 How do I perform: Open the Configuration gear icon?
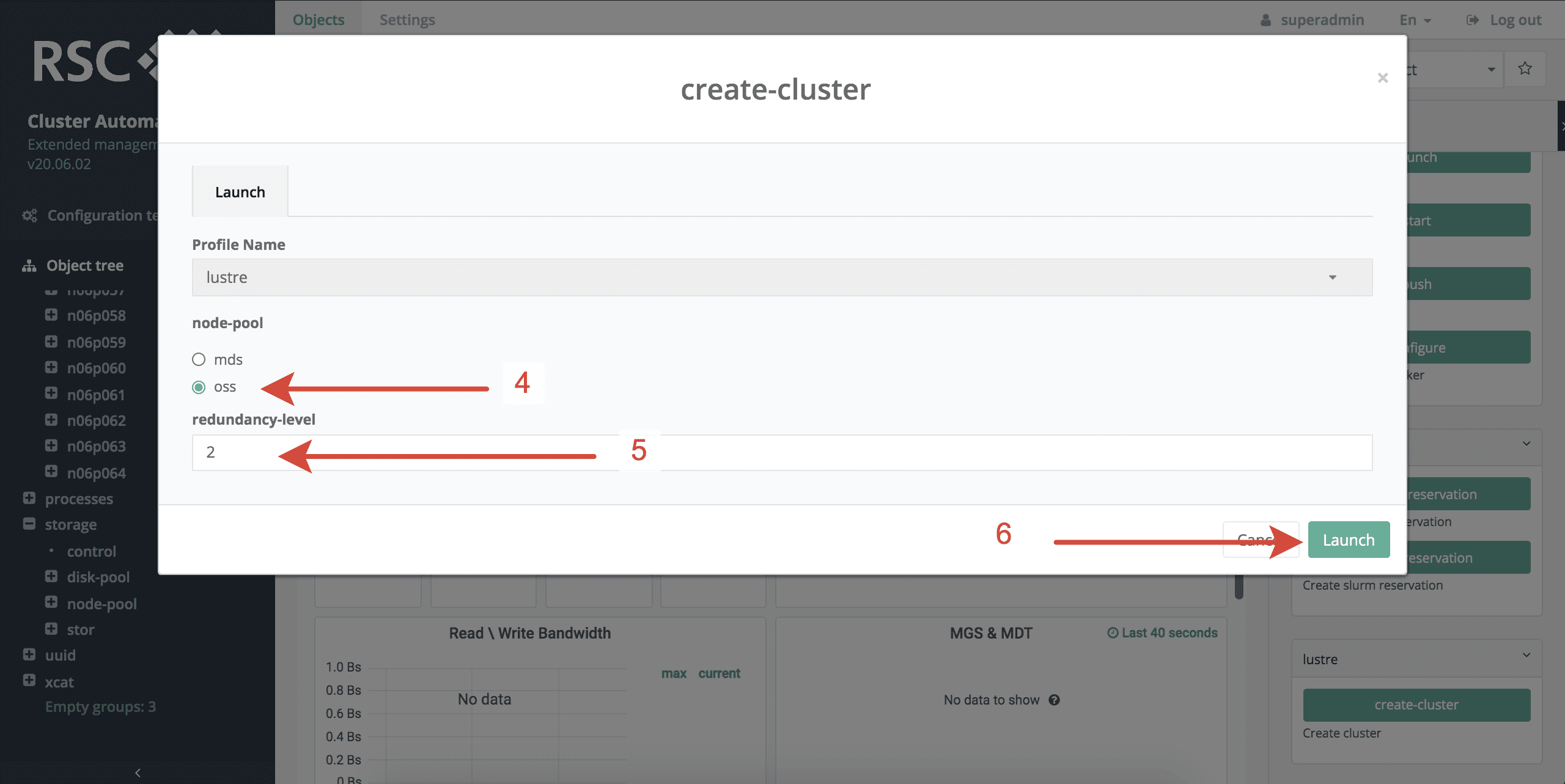(29, 215)
